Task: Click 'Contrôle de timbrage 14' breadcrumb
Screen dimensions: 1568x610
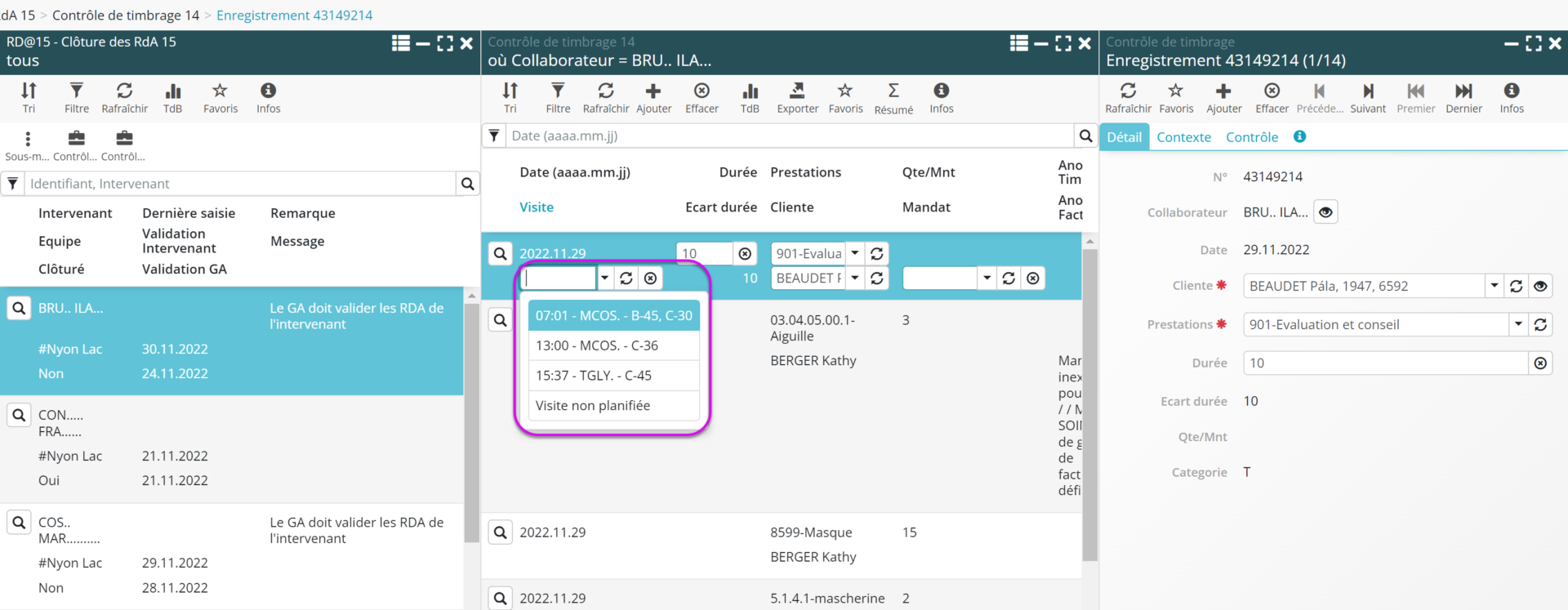Action: coord(126,16)
